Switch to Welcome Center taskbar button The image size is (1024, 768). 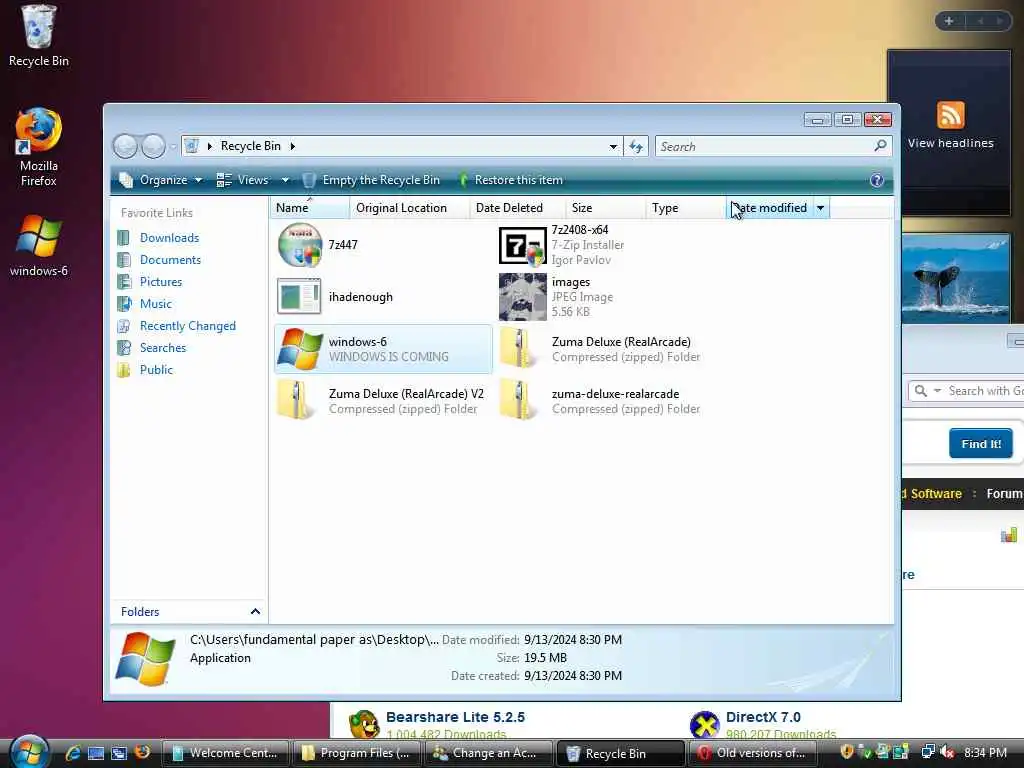coord(225,753)
